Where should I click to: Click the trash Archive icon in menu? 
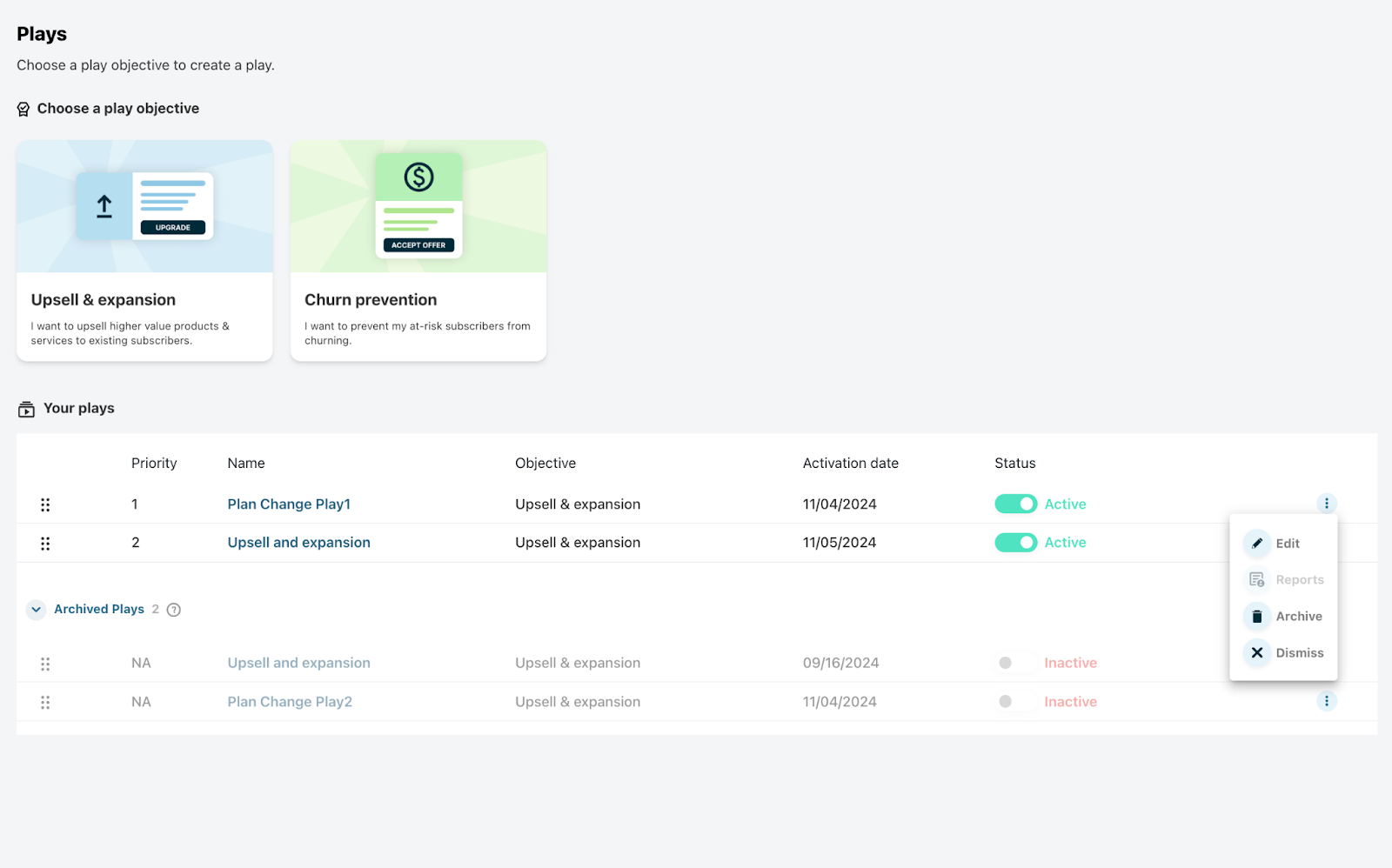1257,617
